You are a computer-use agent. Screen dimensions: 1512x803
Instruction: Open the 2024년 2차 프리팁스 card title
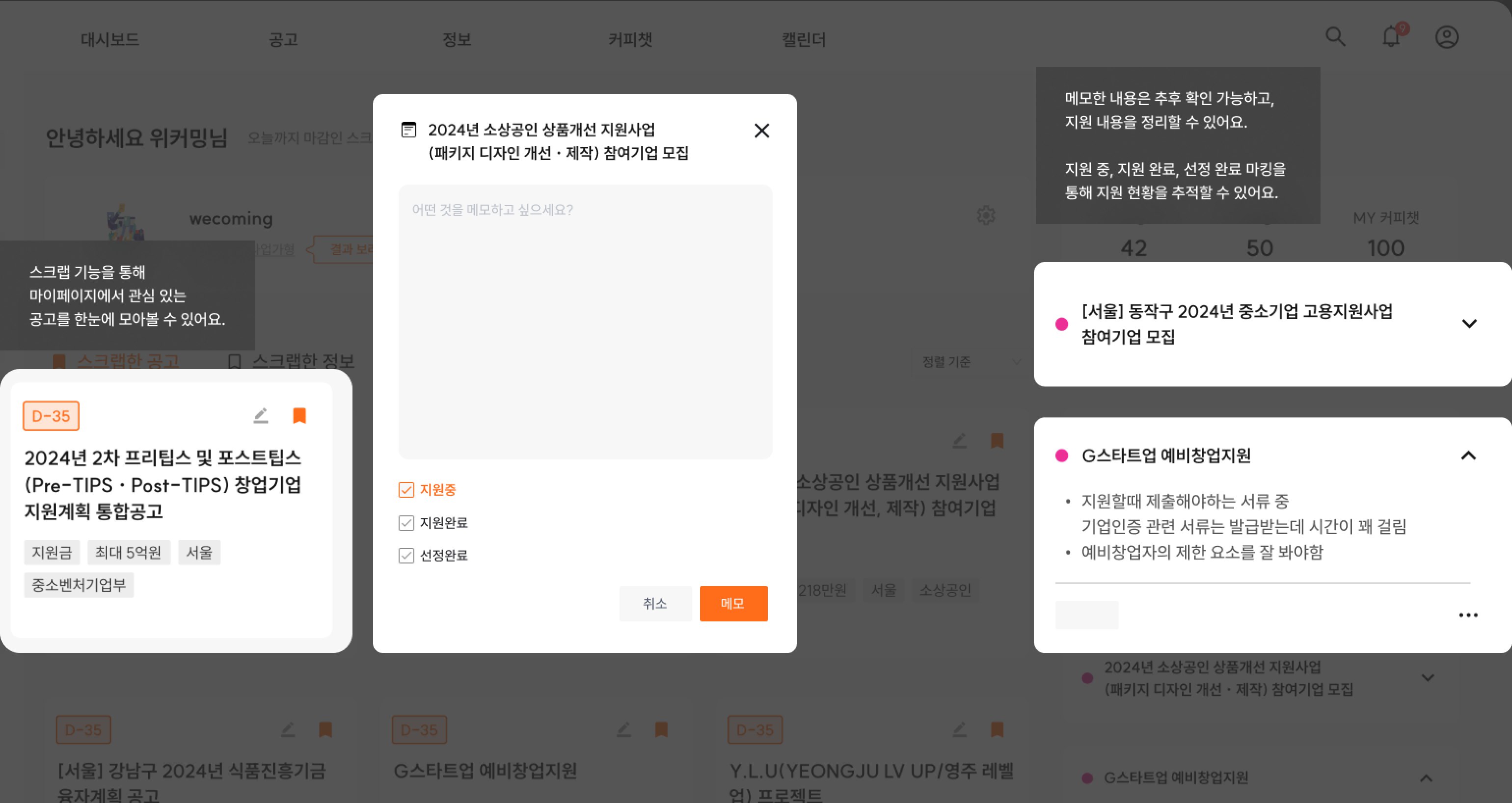tap(163, 484)
